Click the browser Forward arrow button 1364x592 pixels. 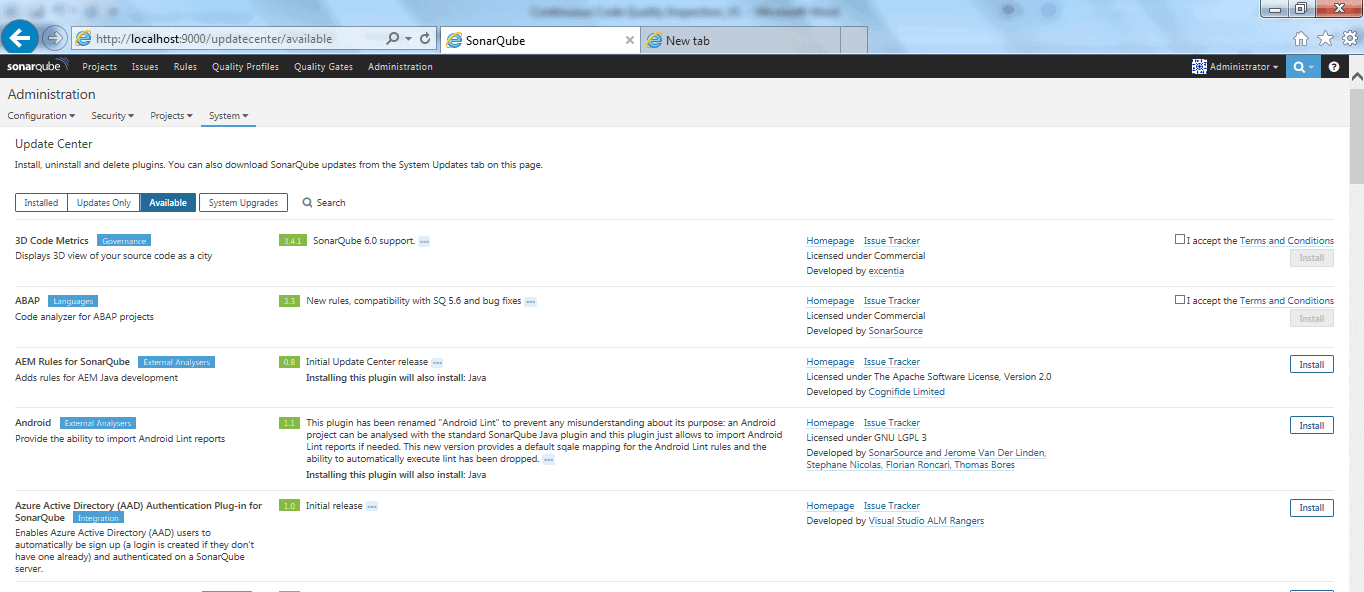[55, 39]
